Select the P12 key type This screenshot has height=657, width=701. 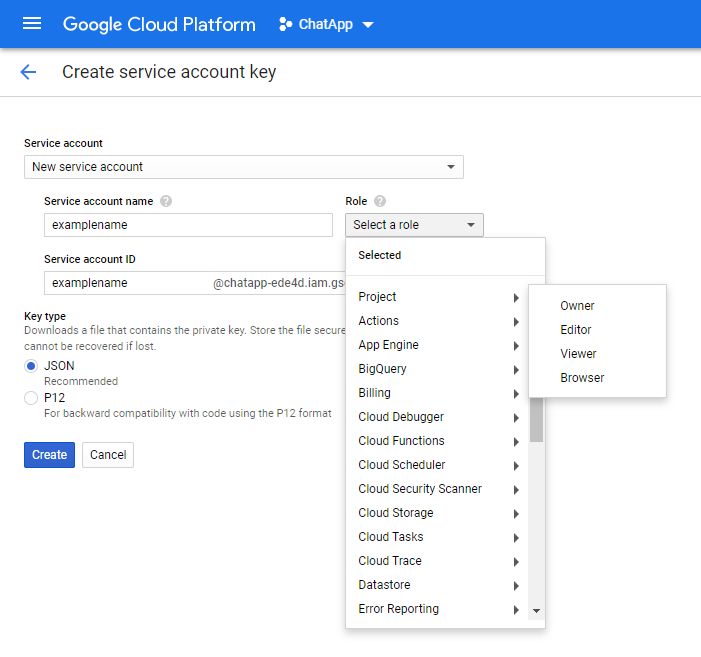tap(31, 398)
